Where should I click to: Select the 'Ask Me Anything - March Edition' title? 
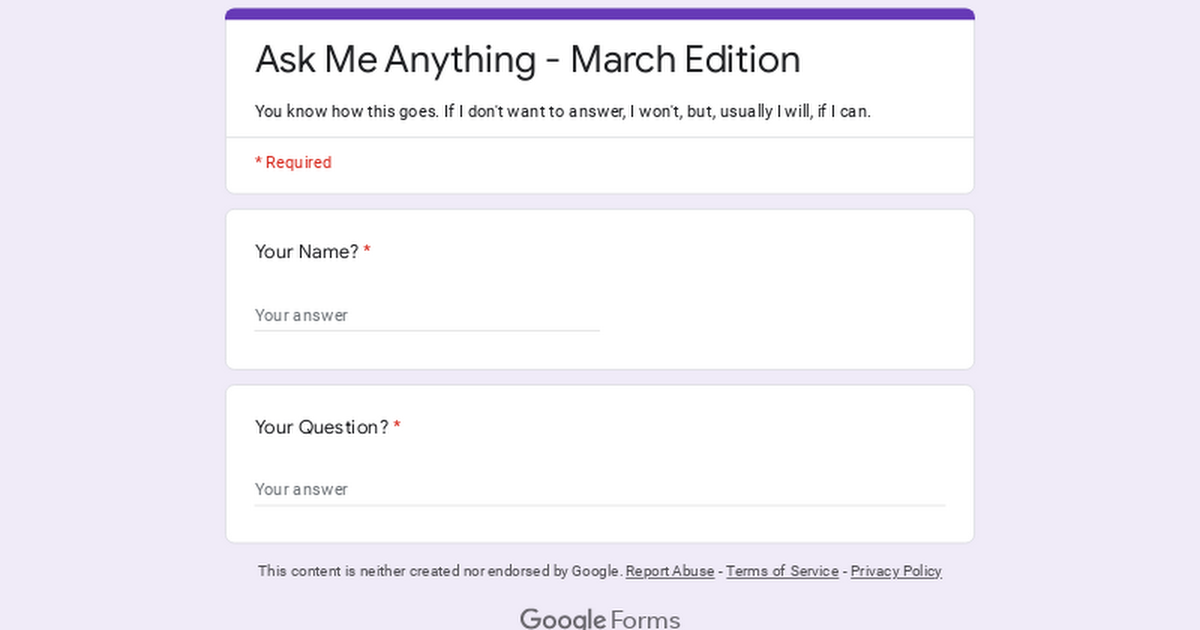(528, 60)
